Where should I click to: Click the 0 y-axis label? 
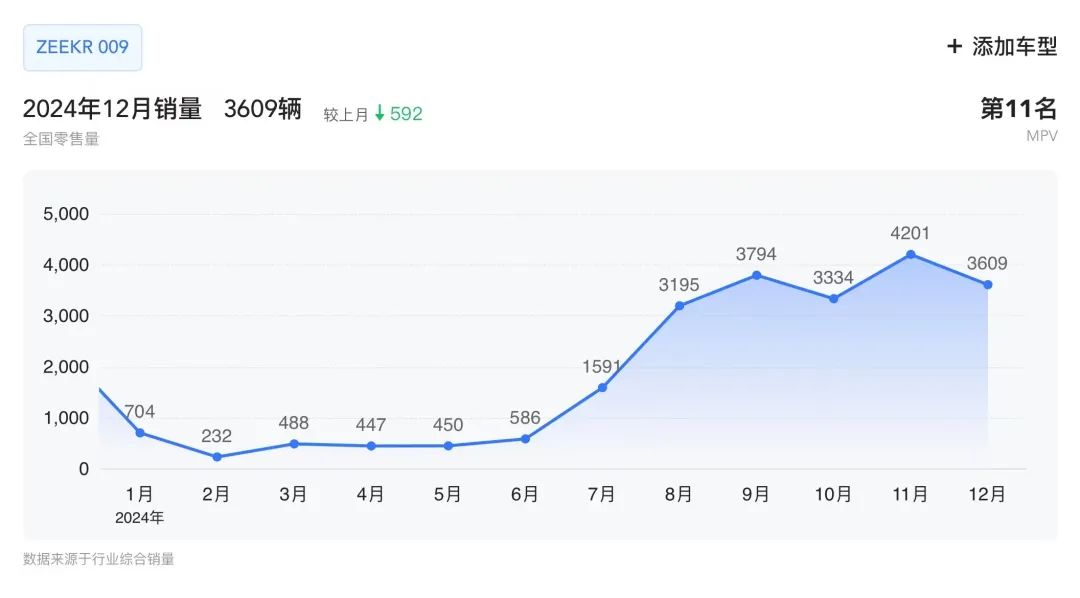click(84, 469)
